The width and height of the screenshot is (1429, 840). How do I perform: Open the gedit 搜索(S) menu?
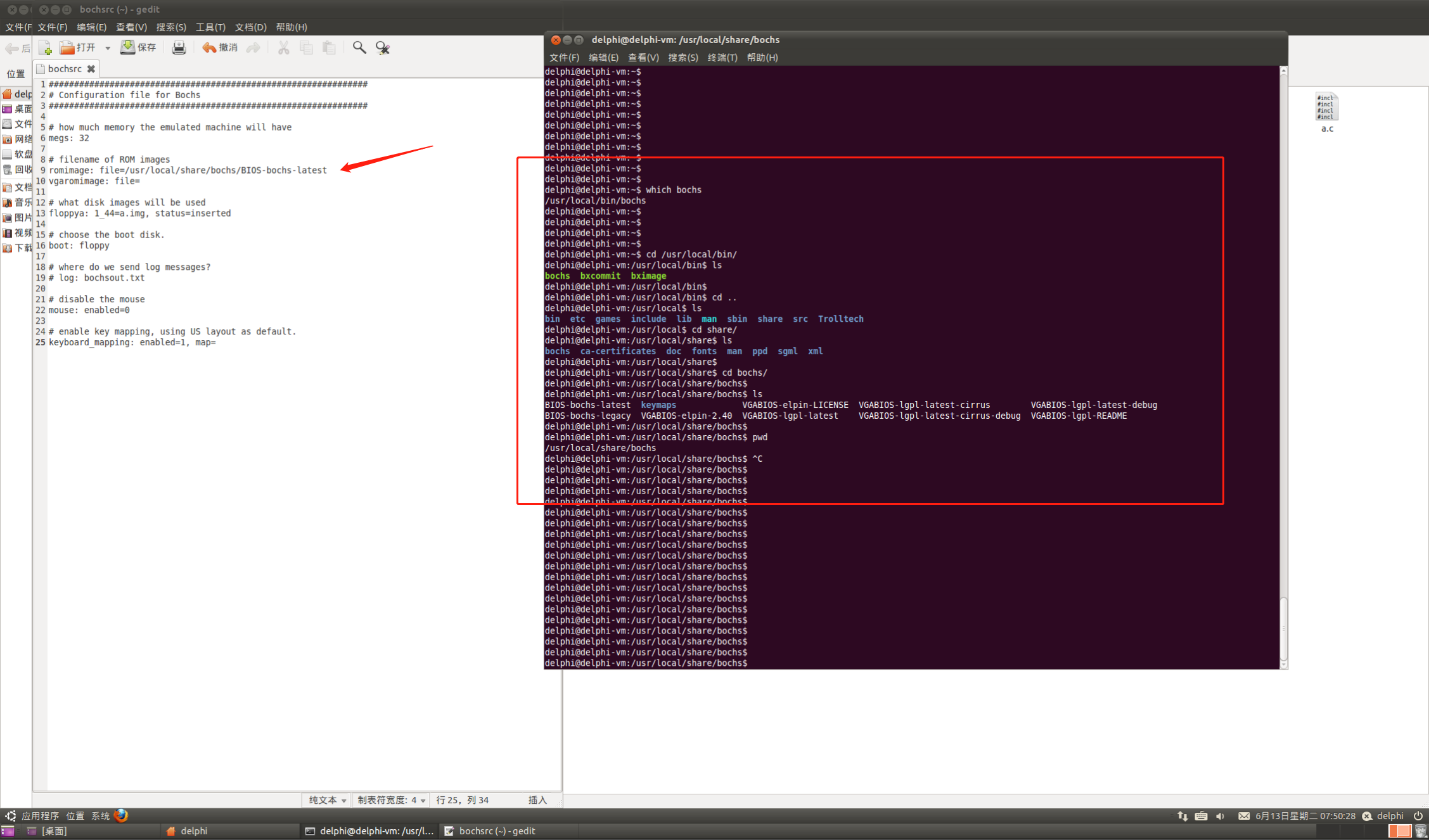click(x=171, y=27)
